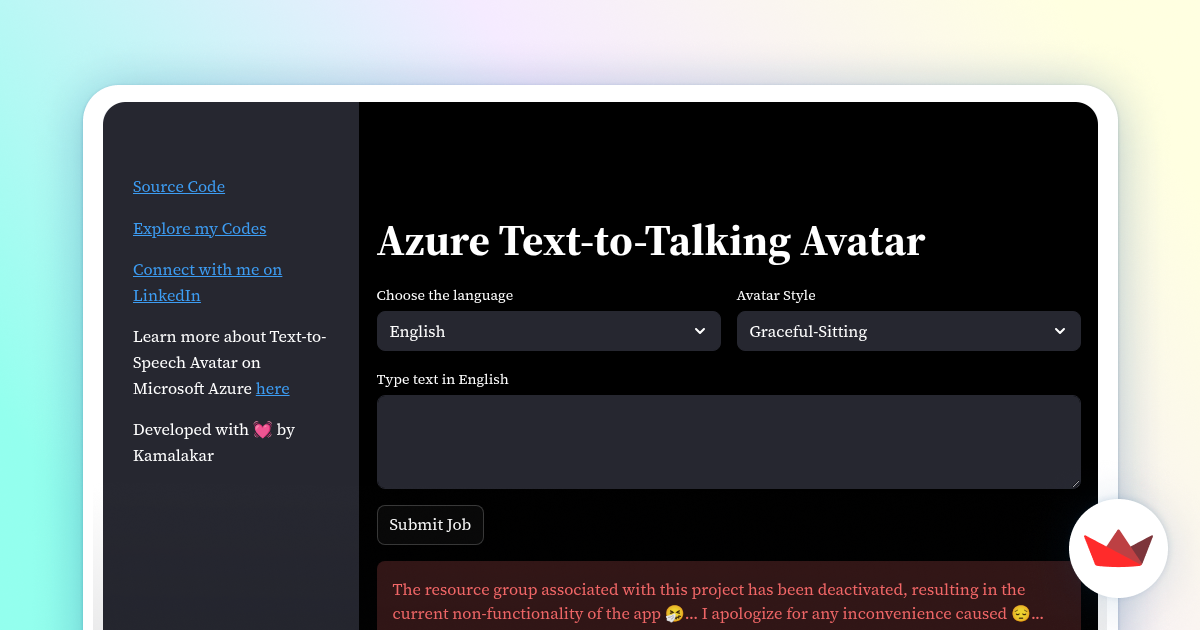Viewport: 1200px width, 630px height.
Task: Click the chevron arrow next to Graceful-Sitting
Action: (1060, 331)
